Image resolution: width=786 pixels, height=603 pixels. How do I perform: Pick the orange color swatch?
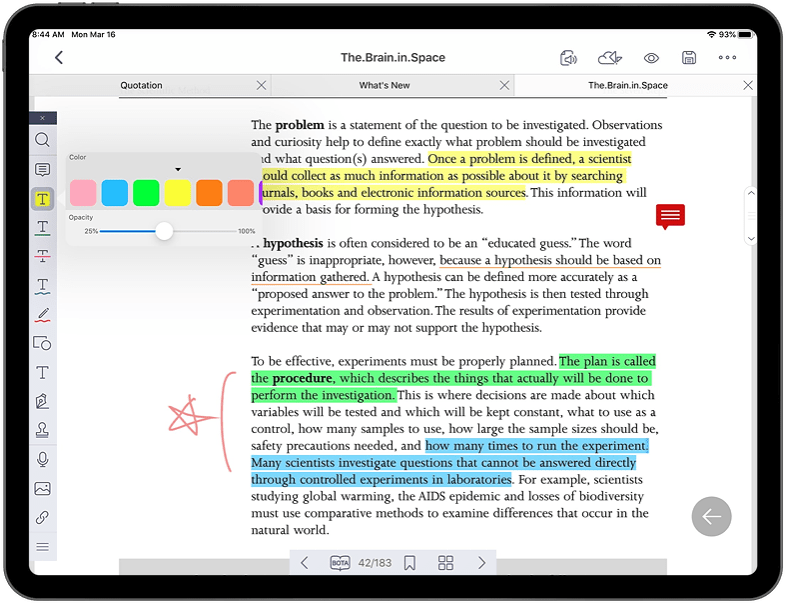210,193
